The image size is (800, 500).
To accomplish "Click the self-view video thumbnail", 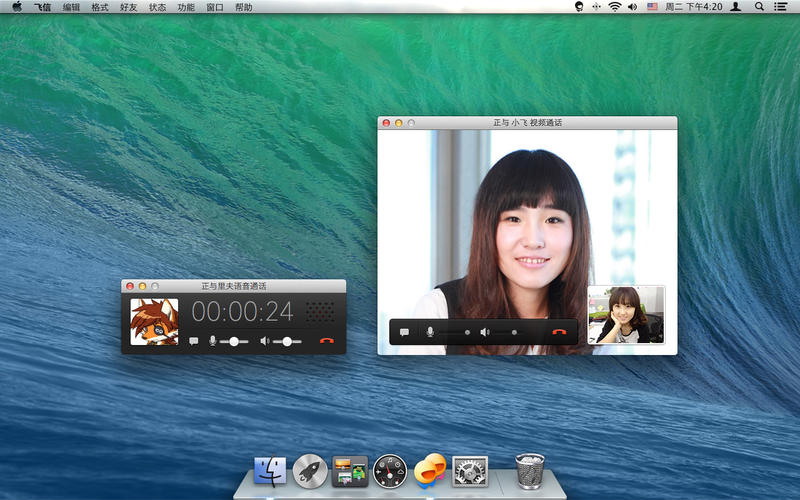I will point(626,315).
